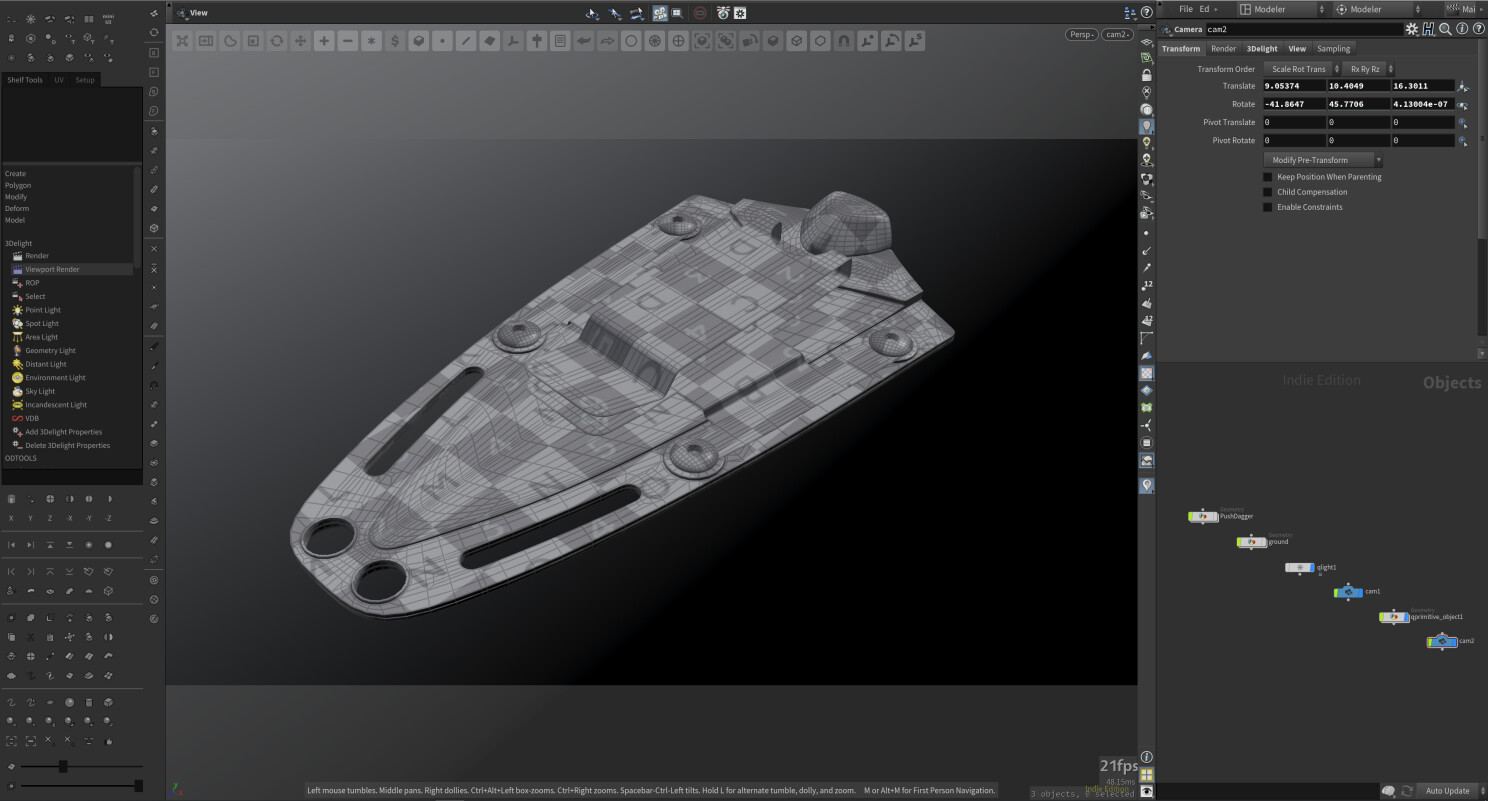Screen dimensions: 1488x801
Task: Click Add 3Delight Properties tool
Action: (x=63, y=432)
